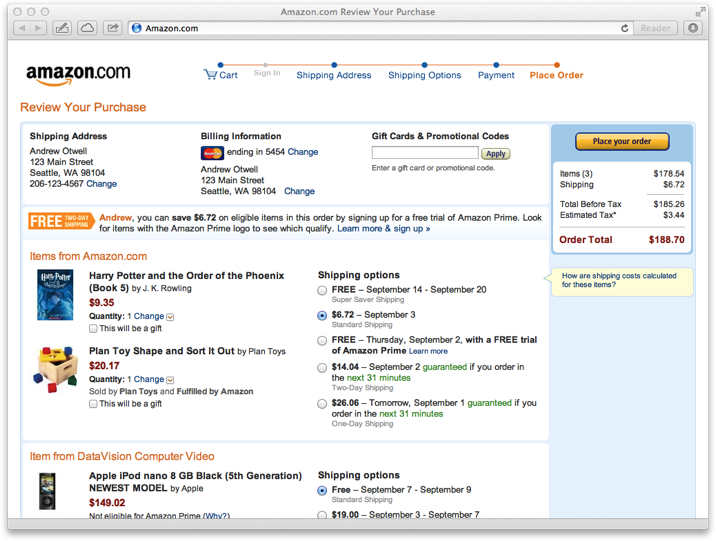Open Learn more about Amazon Prime trial
The width and height of the screenshot is (716, 541).
(x=428, y=351)
